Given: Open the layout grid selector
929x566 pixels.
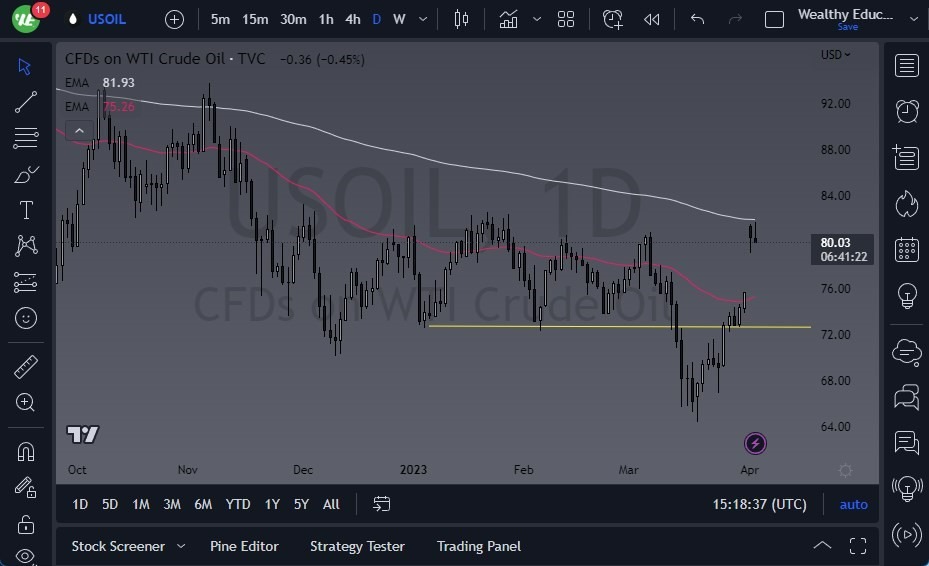Looking at the screenshot, I should [x=566, y=20].
